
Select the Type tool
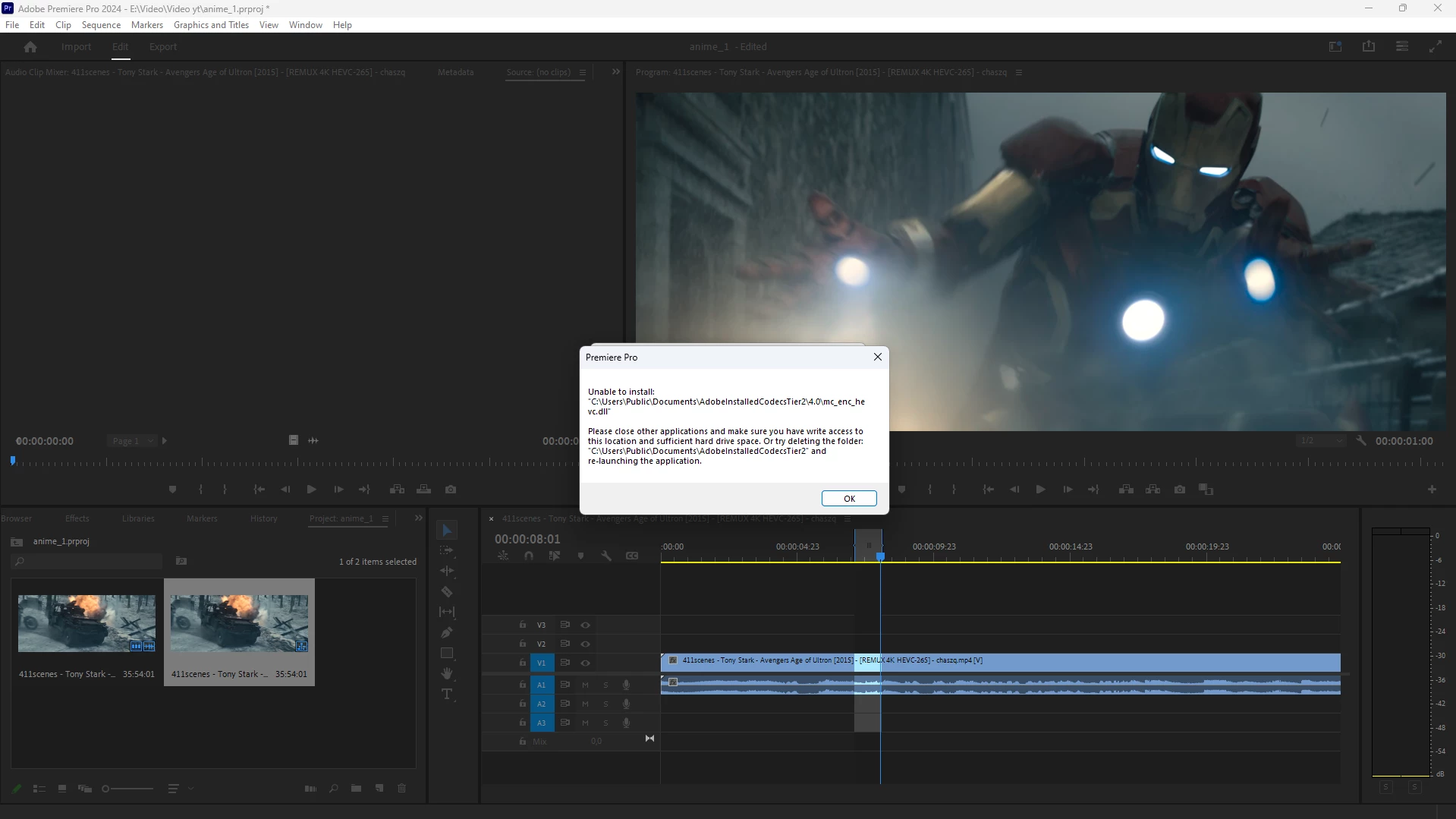447,695
